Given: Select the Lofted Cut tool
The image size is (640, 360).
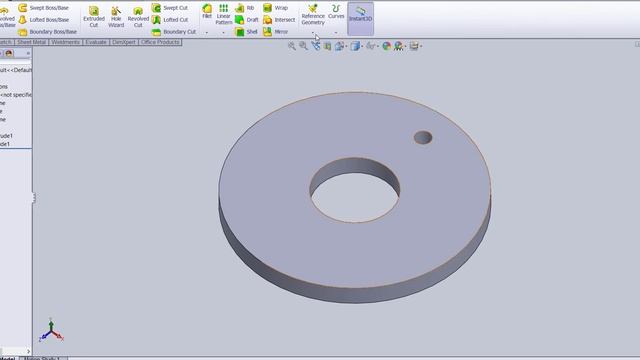Looking at the screenshot, I should click(x=170, y=20).
